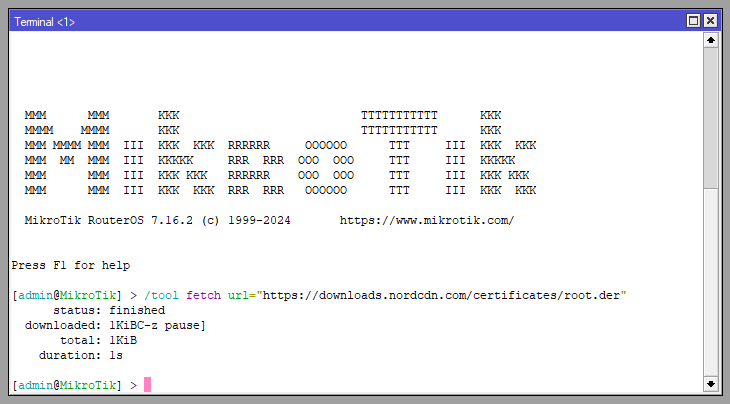
Task: Close the Terminal <1> window
Action: [x=710, y=21]
